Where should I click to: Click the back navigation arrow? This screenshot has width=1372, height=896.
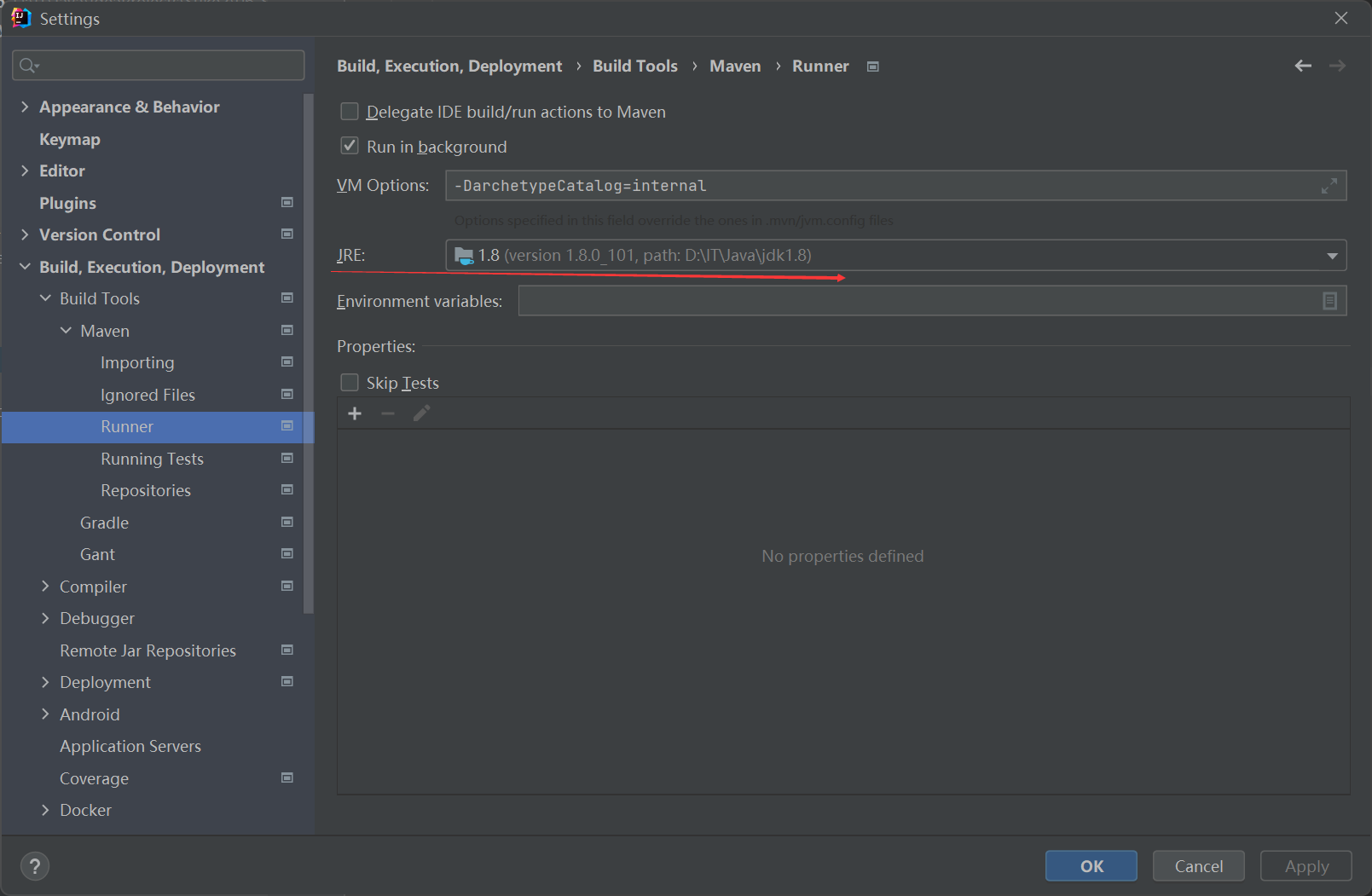[1303, 66]
